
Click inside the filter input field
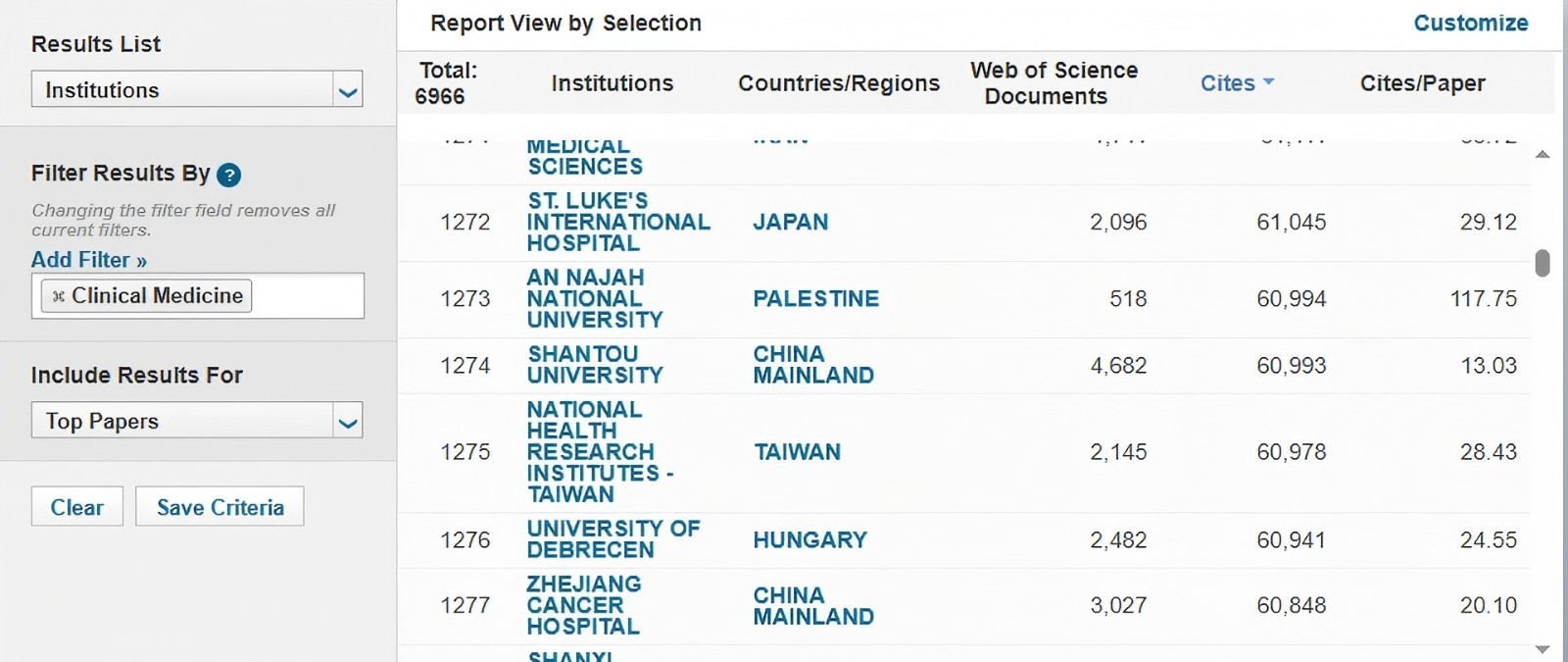pos(306,296)
